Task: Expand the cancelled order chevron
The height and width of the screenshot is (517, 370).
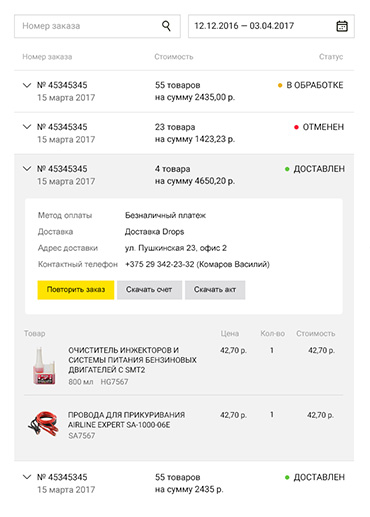Action: point(27,127)
